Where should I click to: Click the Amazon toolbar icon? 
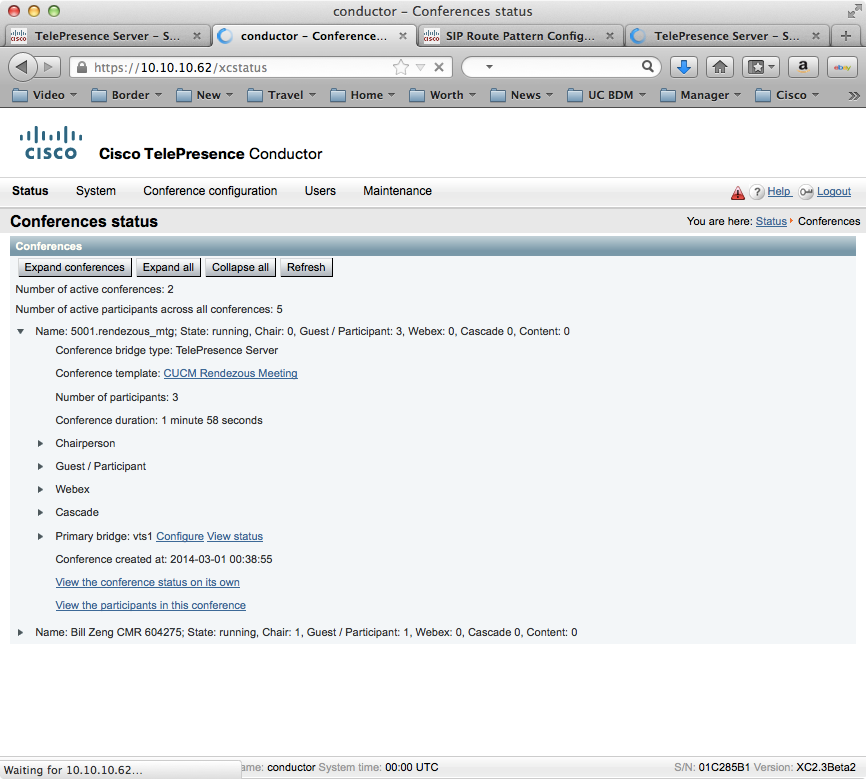tap(802, 67)
